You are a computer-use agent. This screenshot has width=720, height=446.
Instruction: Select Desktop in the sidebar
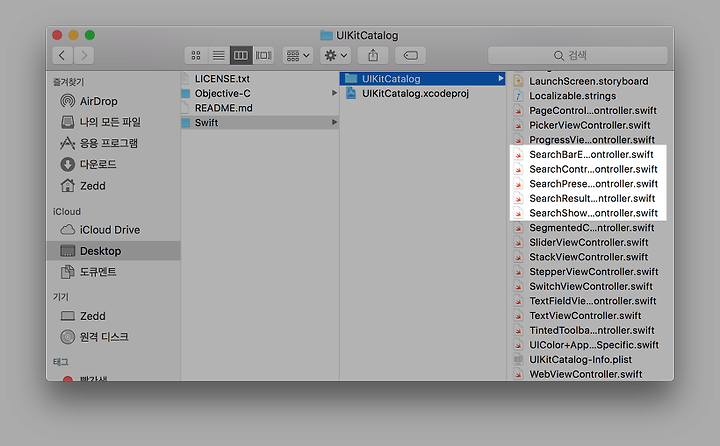click(113, 251)
